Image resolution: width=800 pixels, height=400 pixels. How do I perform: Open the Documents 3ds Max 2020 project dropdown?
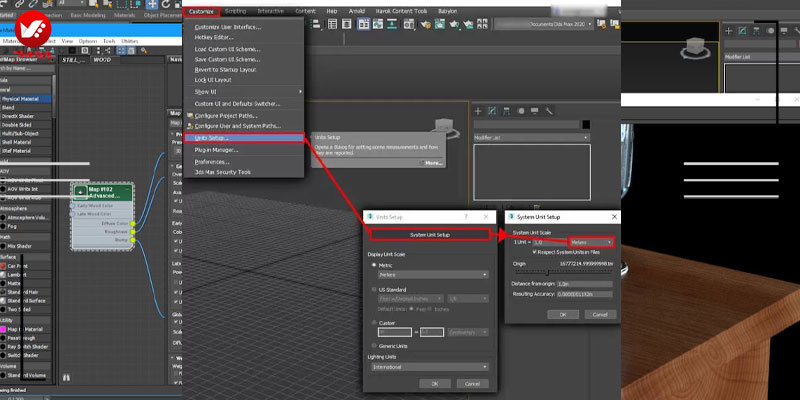tap(544, 24)
